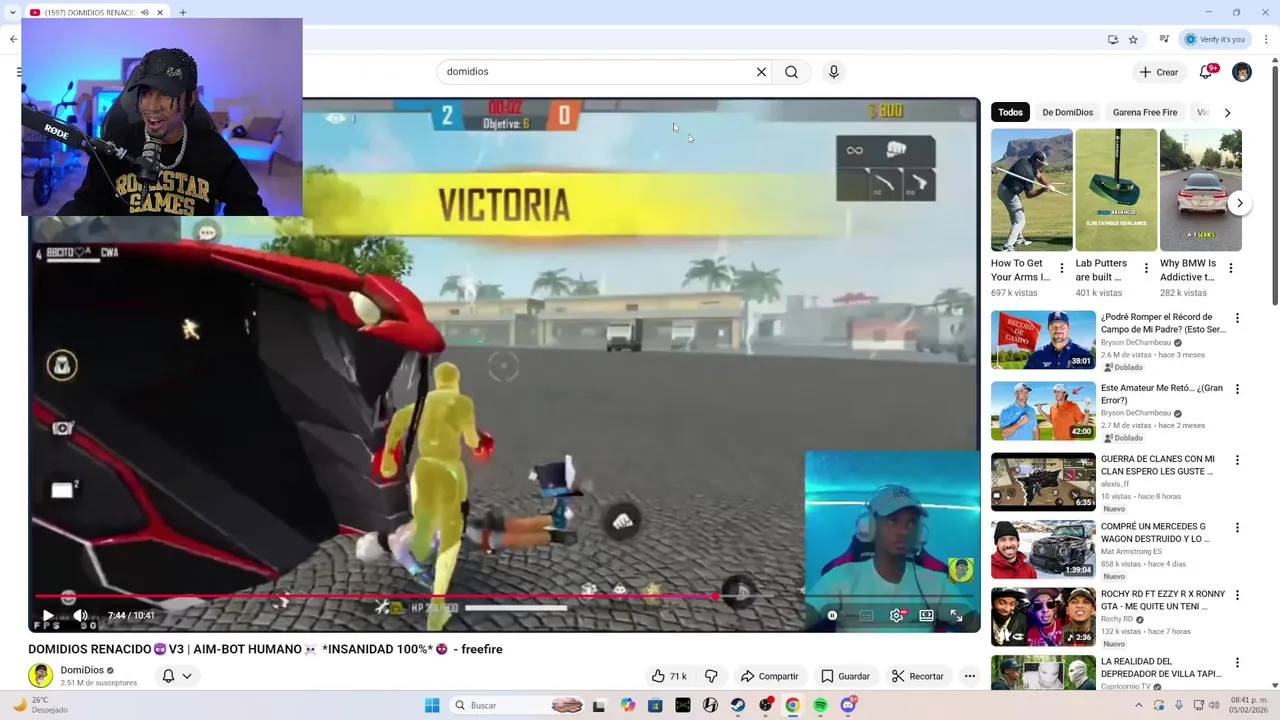
Task: Select the De DomiDios filter chip
Action: pos(1067,112)
